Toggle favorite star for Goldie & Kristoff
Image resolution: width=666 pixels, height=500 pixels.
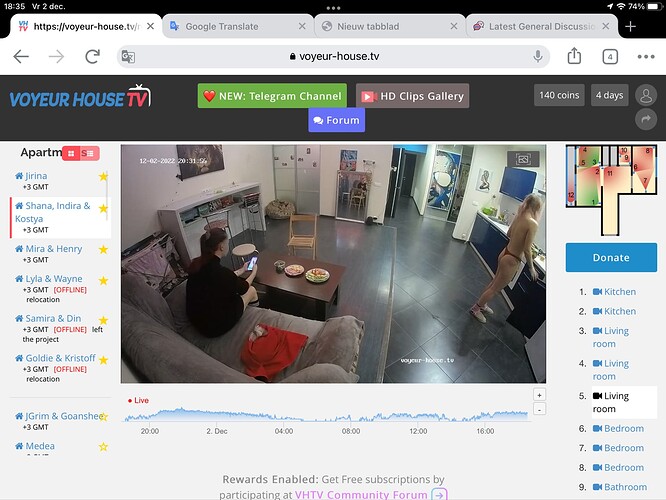103,360
